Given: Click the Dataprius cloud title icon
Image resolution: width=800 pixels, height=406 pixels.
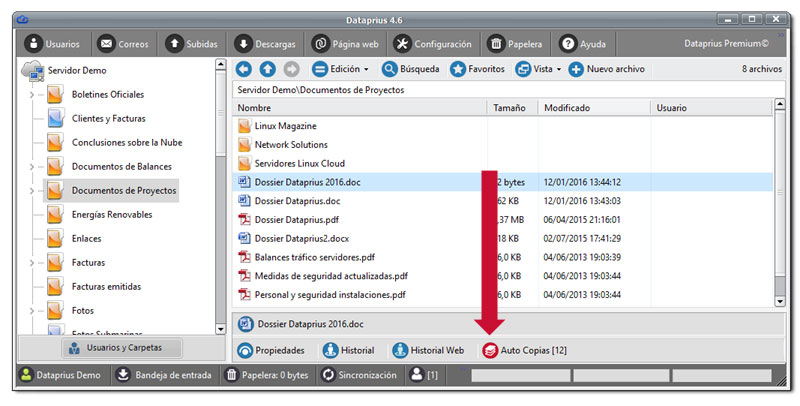Looking at the screenshot, I should click(22, 20).
